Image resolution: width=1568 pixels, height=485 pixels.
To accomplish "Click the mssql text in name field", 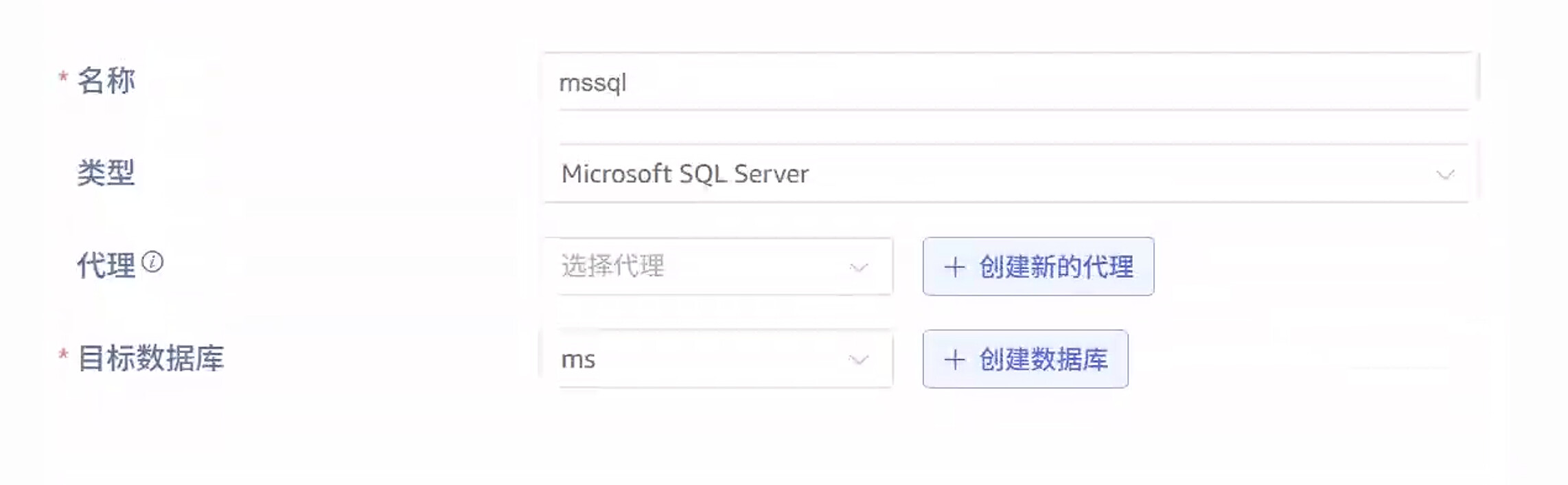I will [592, 83].
